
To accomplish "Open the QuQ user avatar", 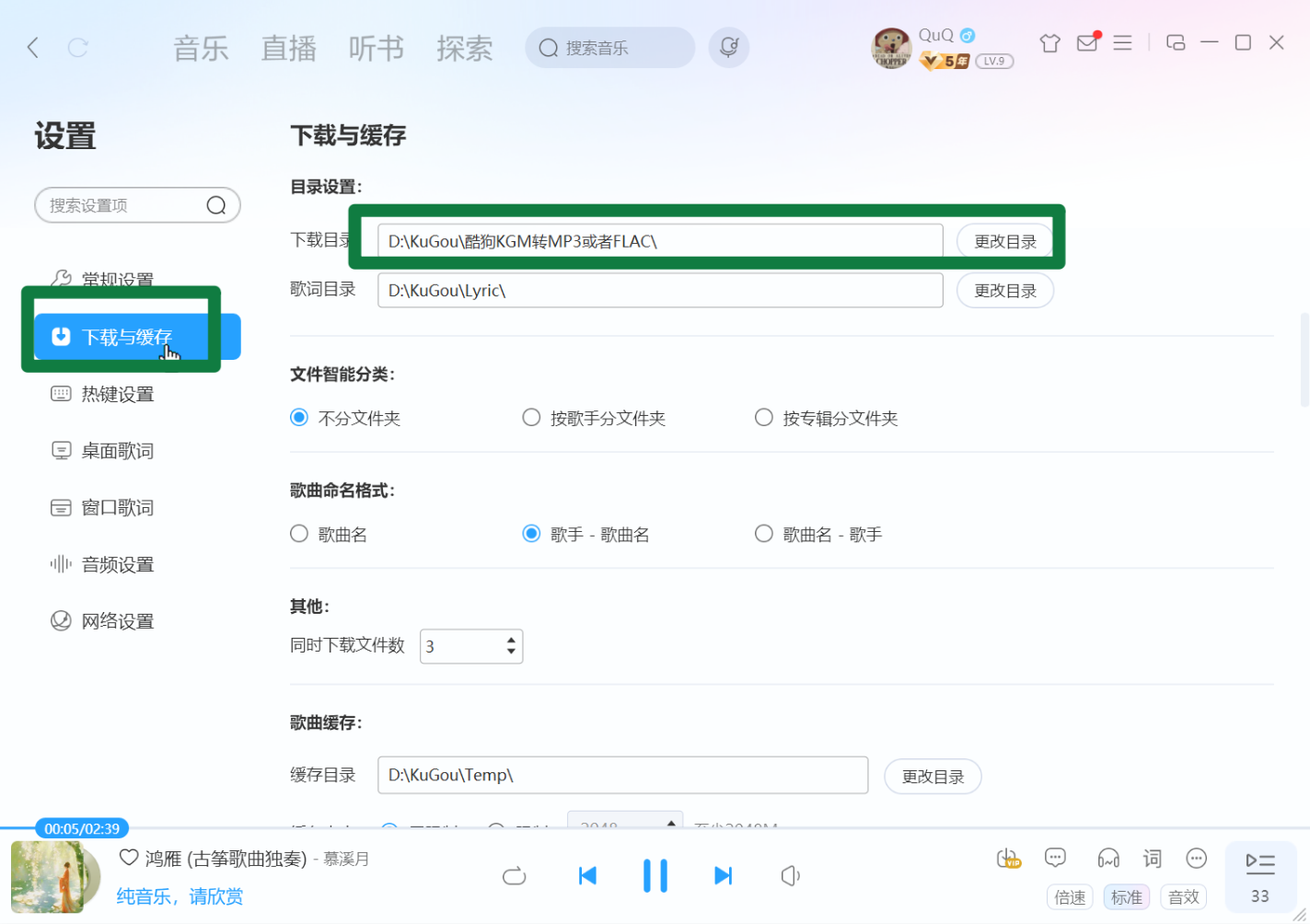I will (891, 48).
